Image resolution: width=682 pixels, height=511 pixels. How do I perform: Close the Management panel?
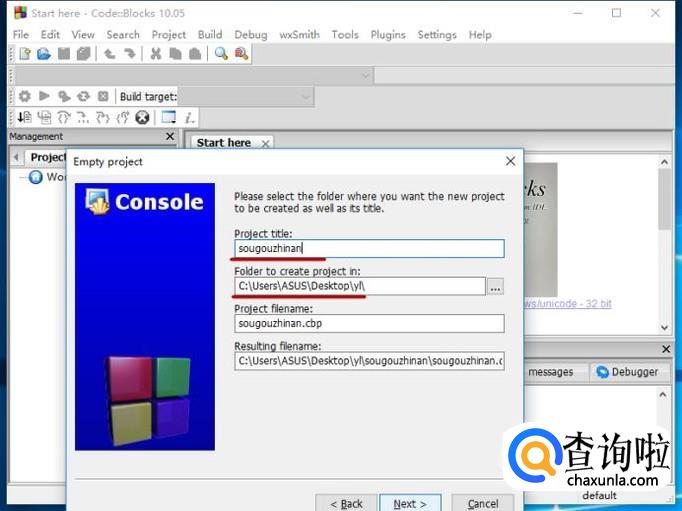170,137
